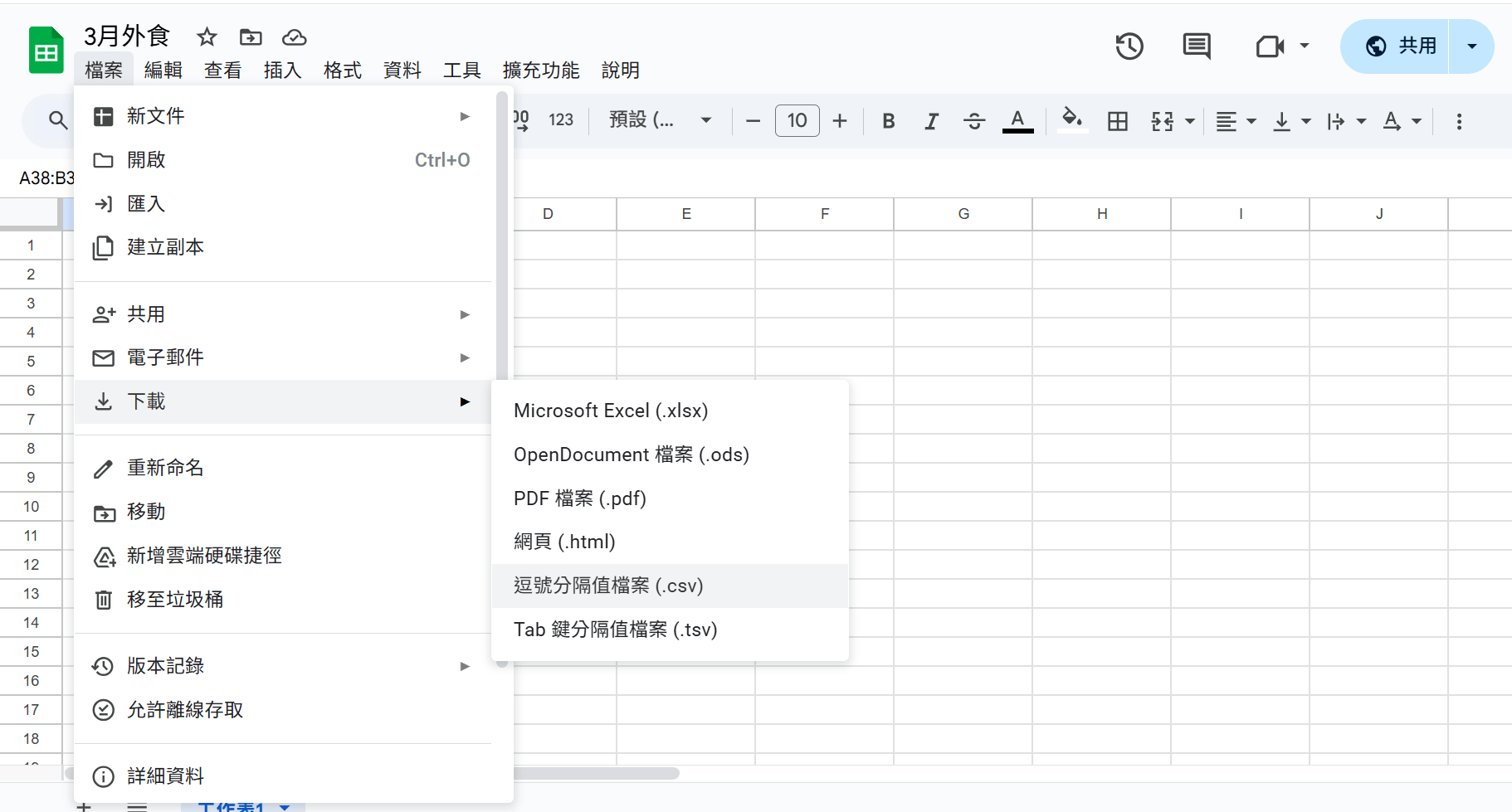Viewport: 1512px width, 812px height.
Task: Open the 查看 menu
Action: 222,71
